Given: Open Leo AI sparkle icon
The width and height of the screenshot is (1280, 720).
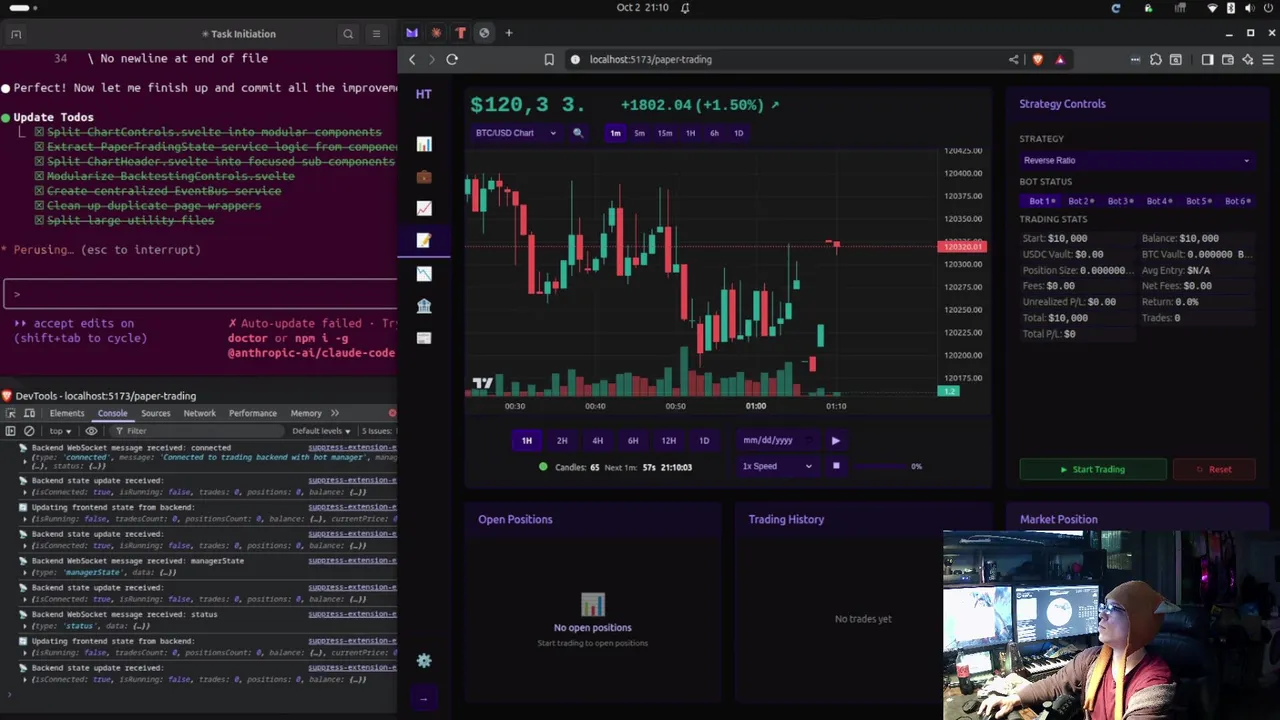Looking at the screenshot, I should click(1247, 59).
